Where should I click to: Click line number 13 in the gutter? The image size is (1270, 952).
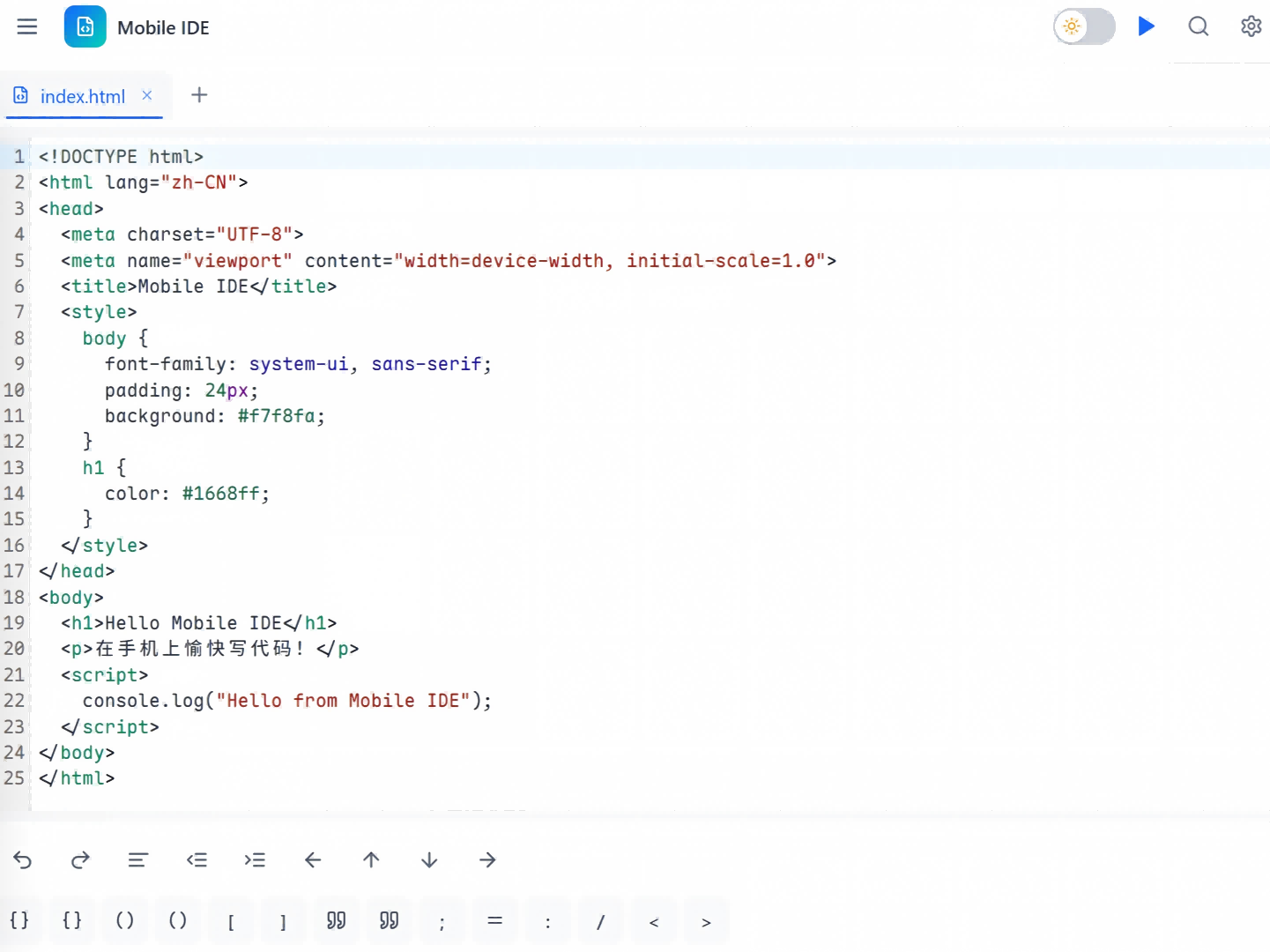[14, 468]
